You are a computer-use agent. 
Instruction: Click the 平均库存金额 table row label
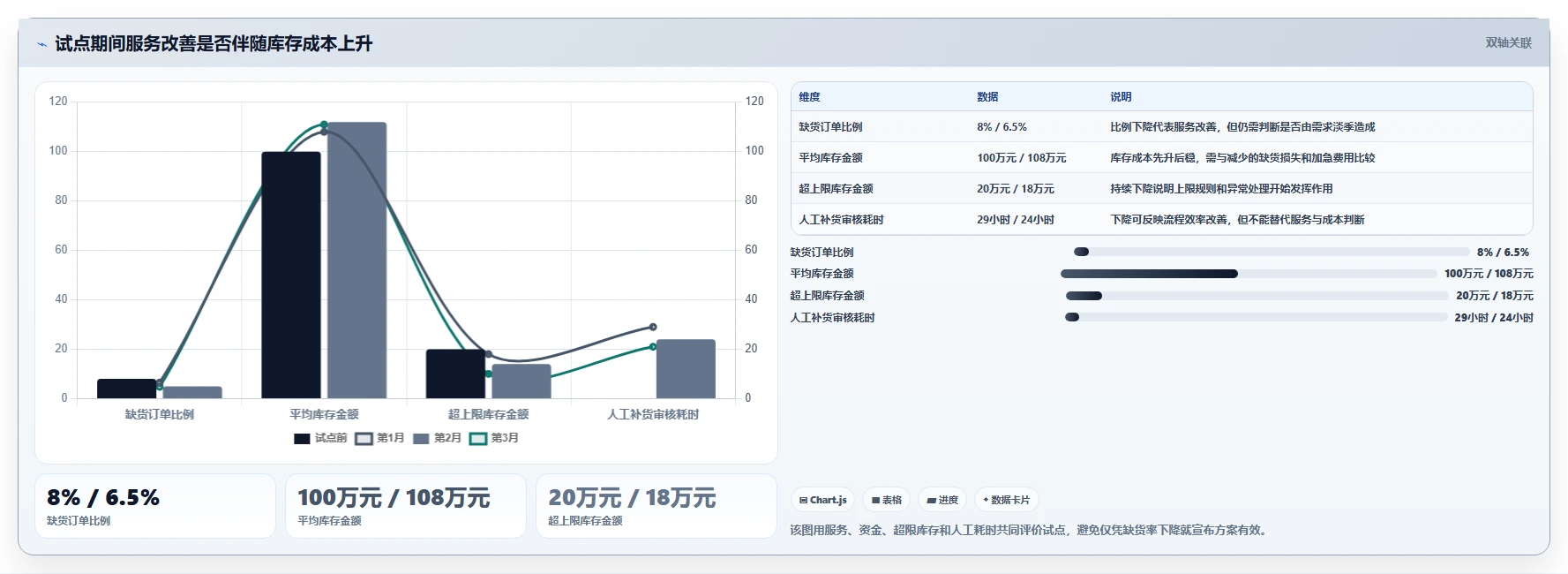pos(830,158)
